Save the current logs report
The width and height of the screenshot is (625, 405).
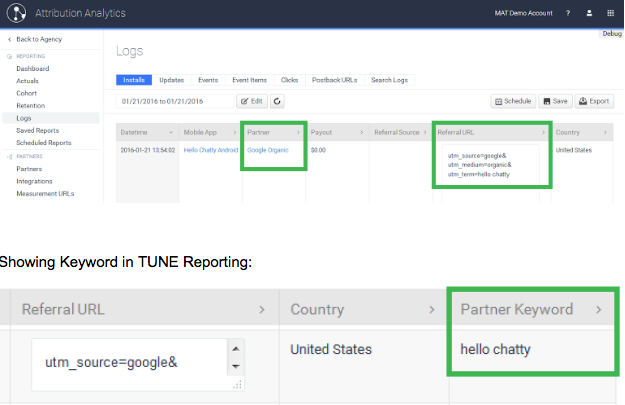click(555, 101)
